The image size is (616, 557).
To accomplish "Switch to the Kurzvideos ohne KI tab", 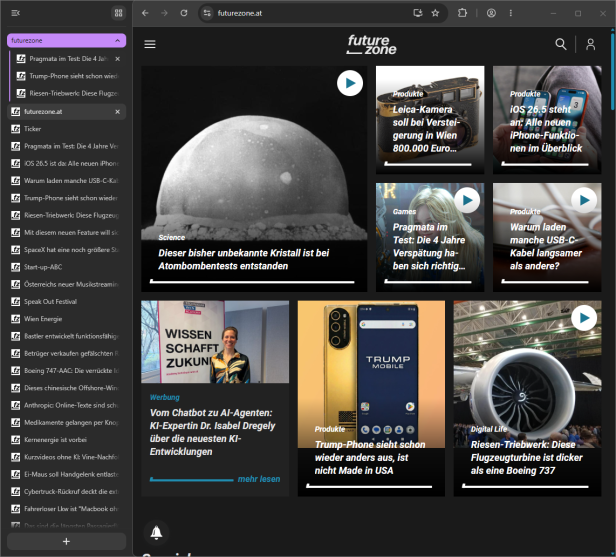I will (66, 457).
